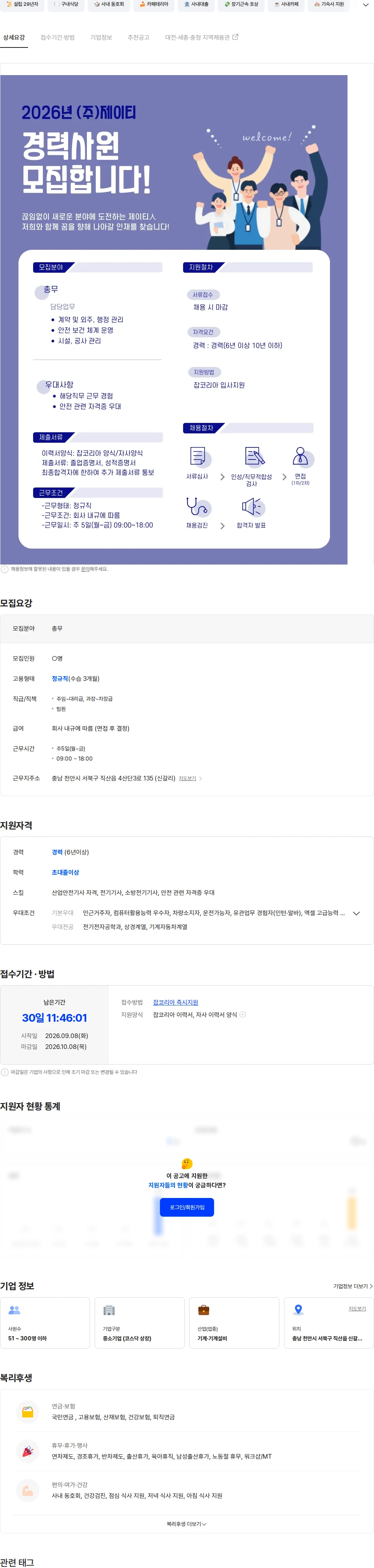Click the 사원수 51~300명 이하 card
The width and height of the screenshot is (374, 1568).
tap(45, 1323)
